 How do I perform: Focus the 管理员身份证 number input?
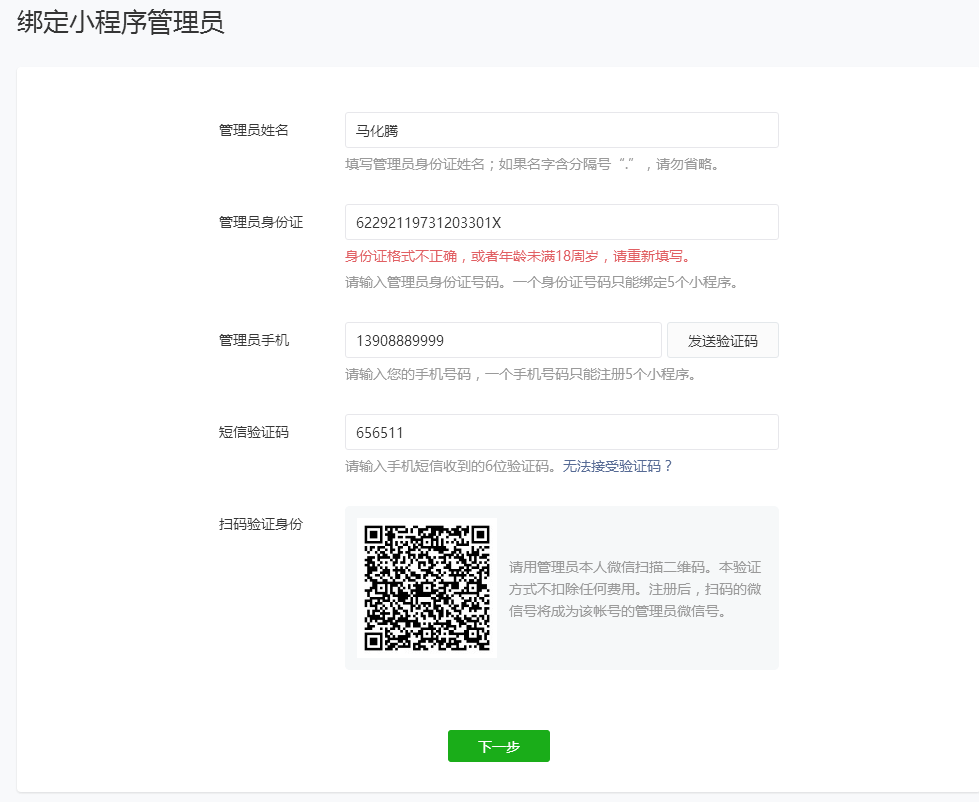[x=561, y=222]
